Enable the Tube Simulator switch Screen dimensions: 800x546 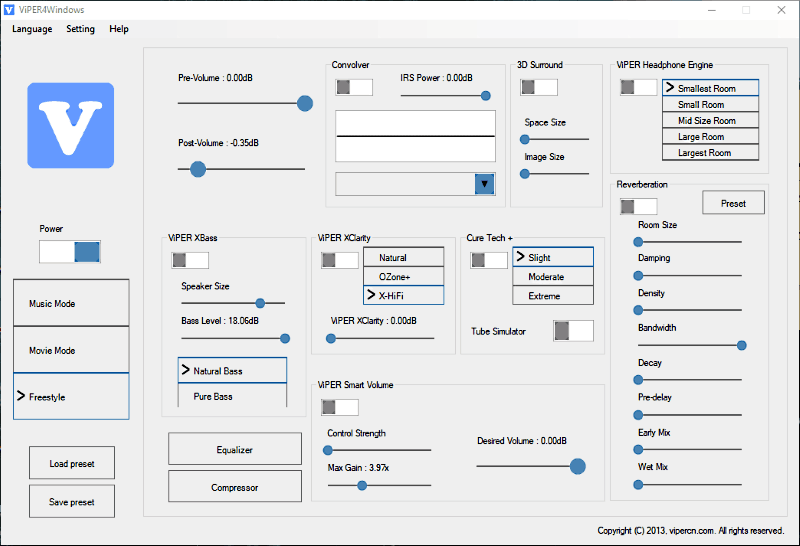pyautogui.click(x=573, y=331)
